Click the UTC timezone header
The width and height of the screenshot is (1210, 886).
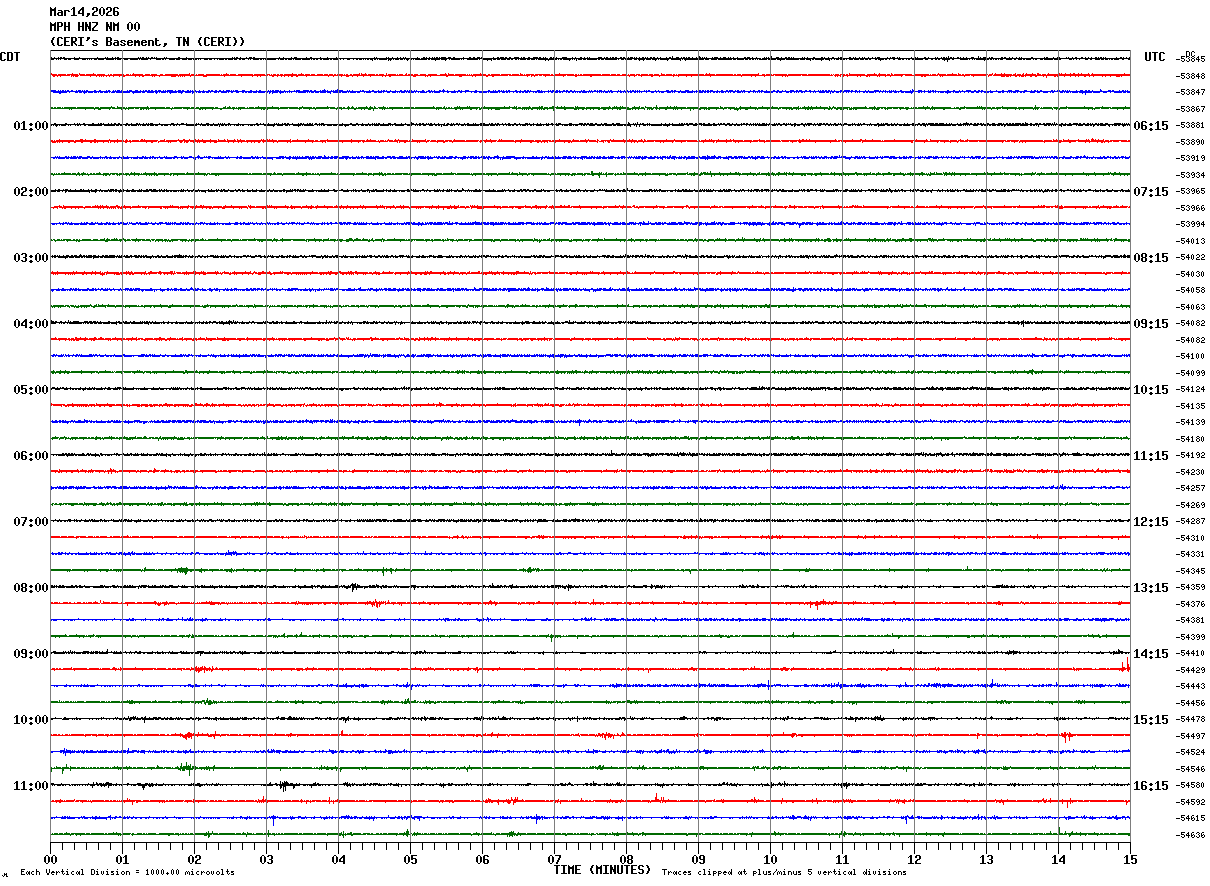point(1155,57)
